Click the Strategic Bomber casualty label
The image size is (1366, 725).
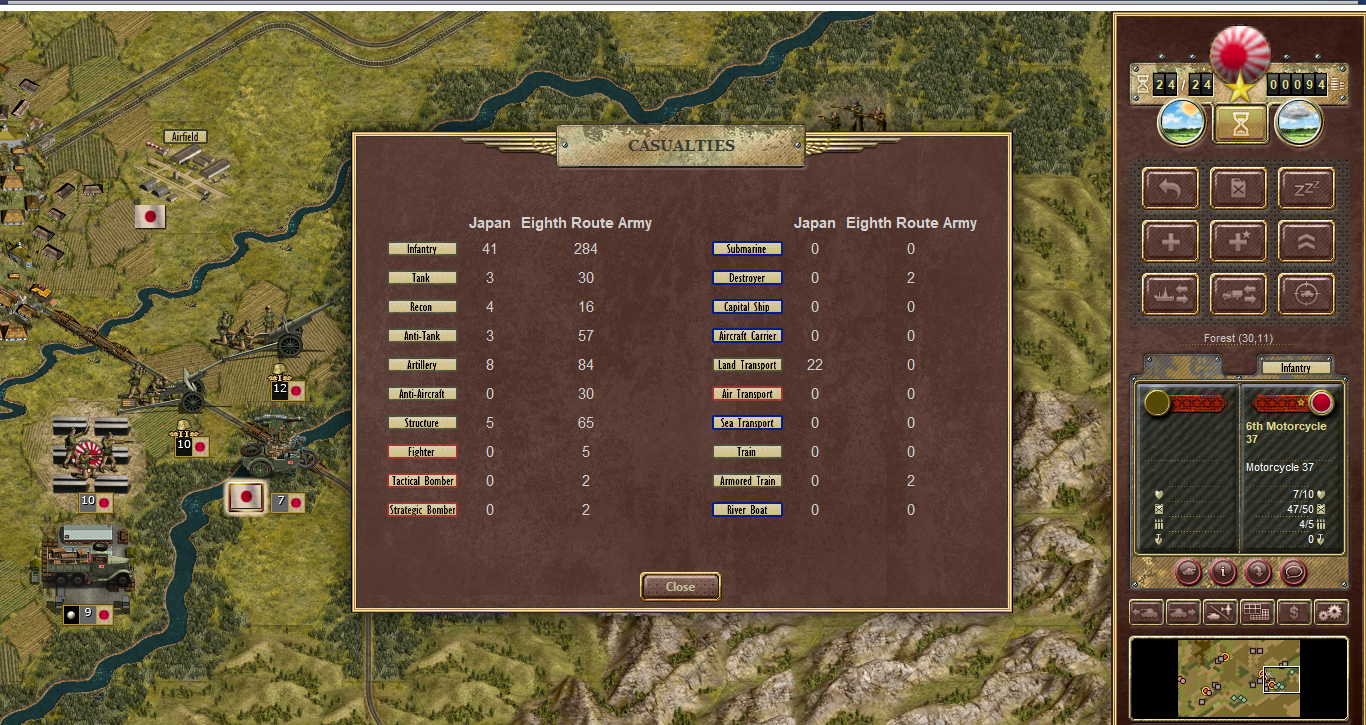point(422,510)
